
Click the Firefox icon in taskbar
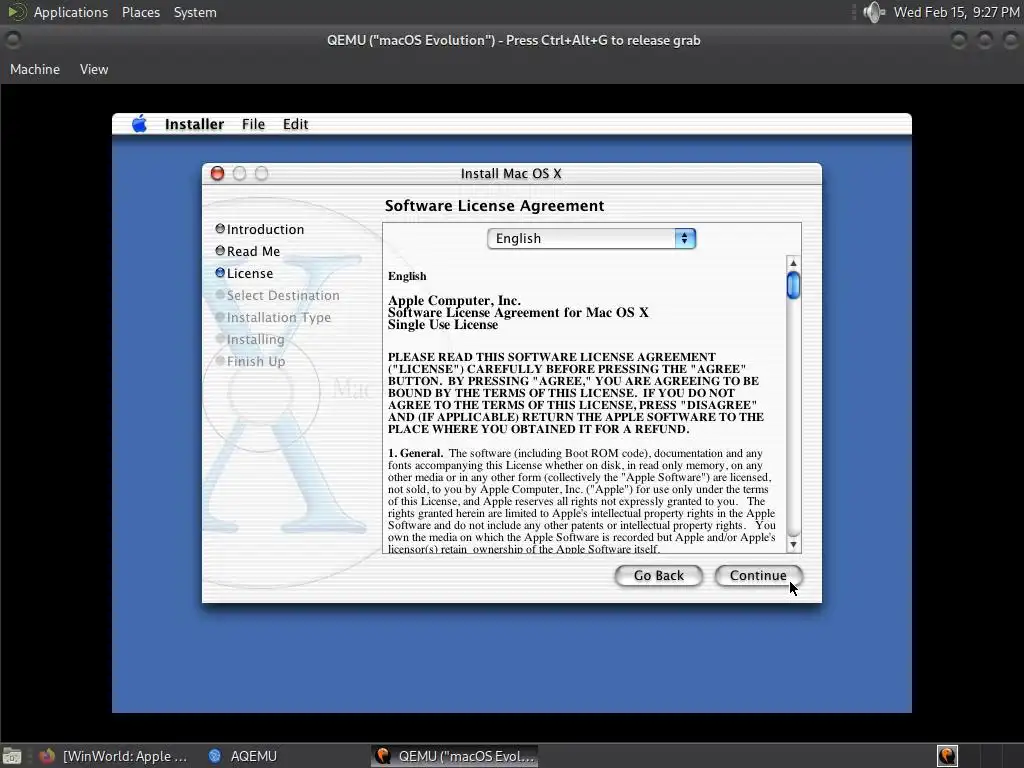[x=47, y=756]
